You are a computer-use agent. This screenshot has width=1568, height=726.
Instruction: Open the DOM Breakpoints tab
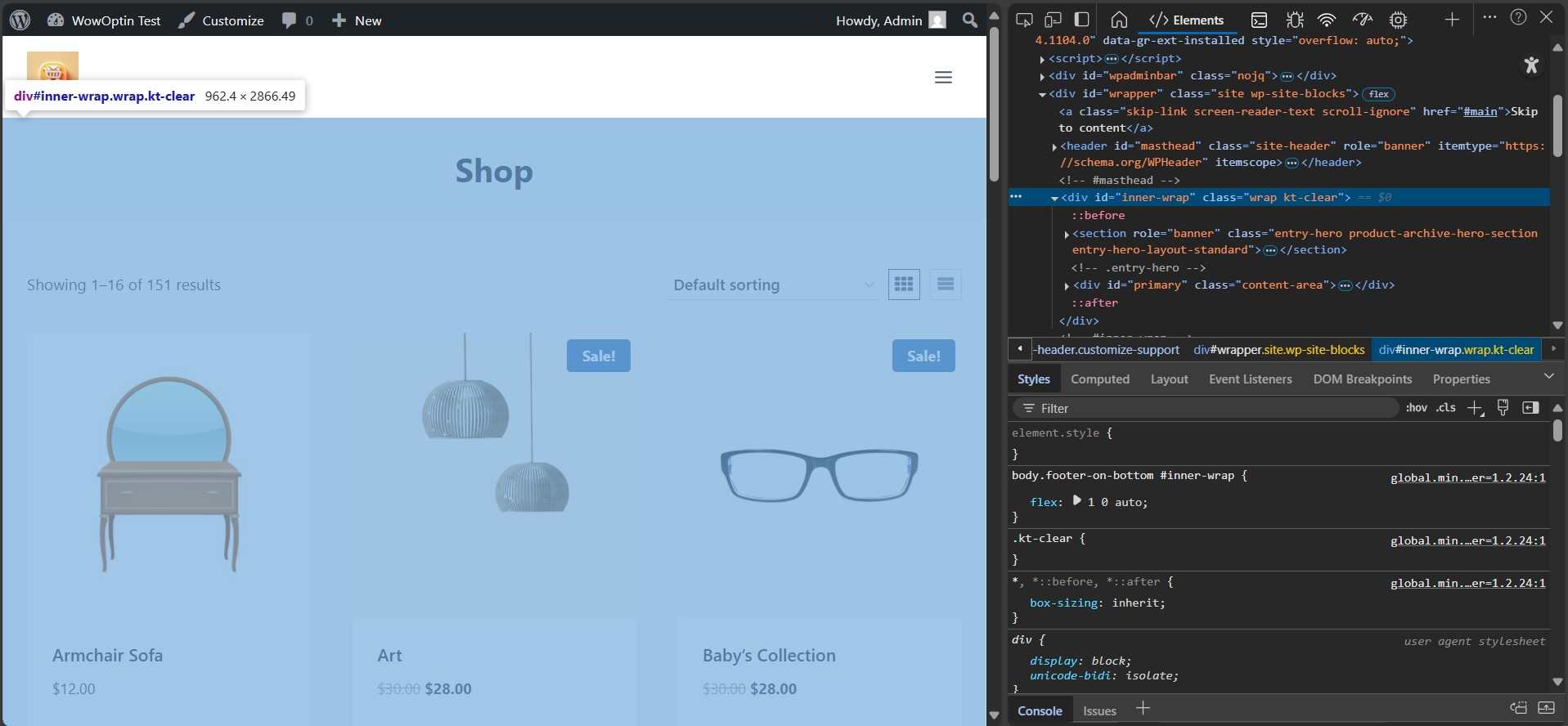[1363, 379]
